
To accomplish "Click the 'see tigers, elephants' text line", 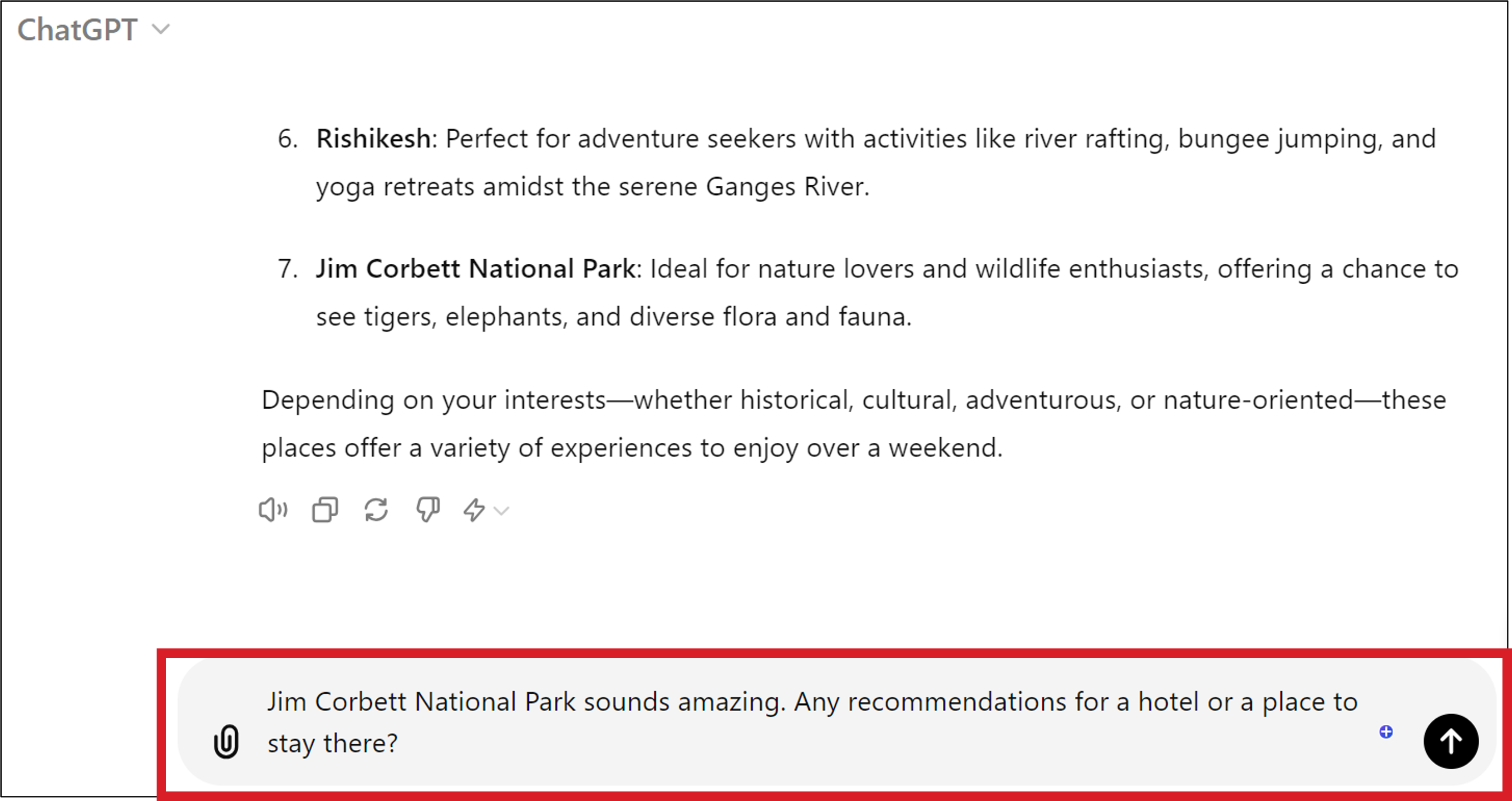I will pyautogui.click(x=613, y=316).
